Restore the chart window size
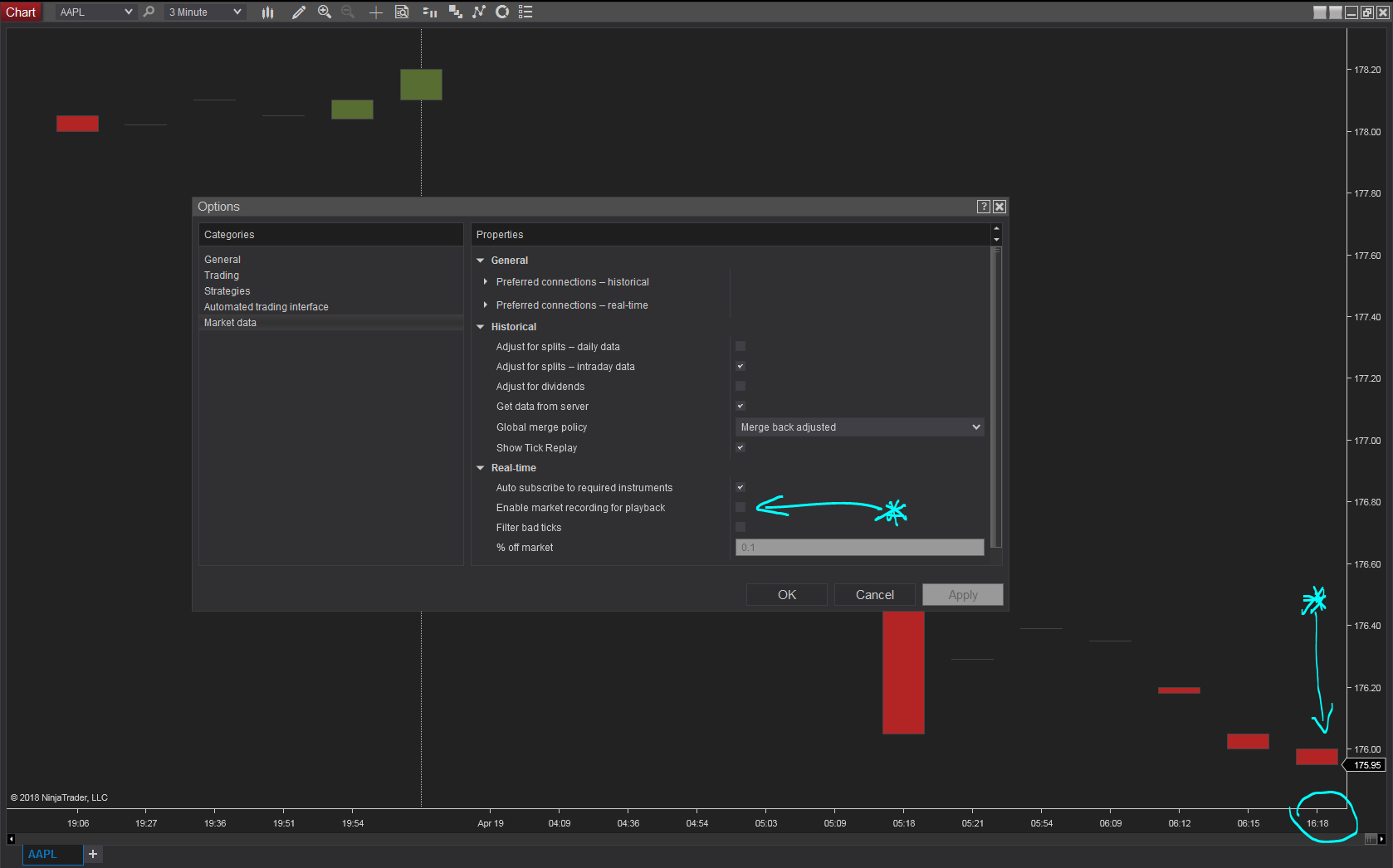1393x868 pixels. [x=1367, y=12]
